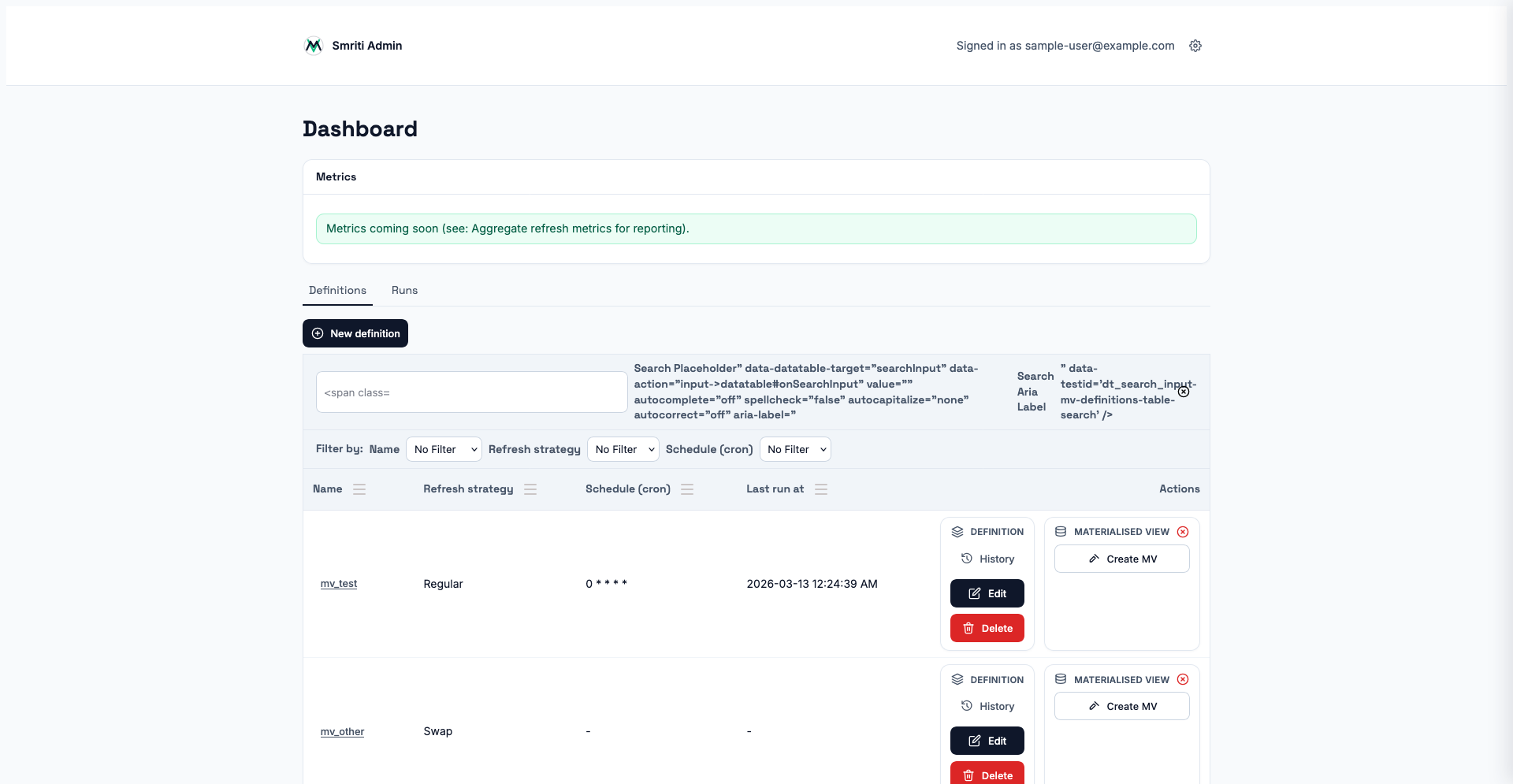Click the Smriti Admin logo icon

[x=313, y=46]
